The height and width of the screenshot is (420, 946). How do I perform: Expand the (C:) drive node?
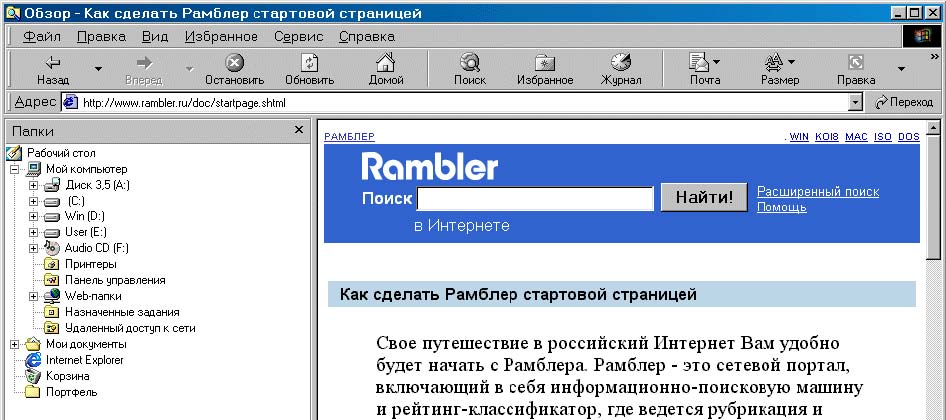[x=33, y=201]
